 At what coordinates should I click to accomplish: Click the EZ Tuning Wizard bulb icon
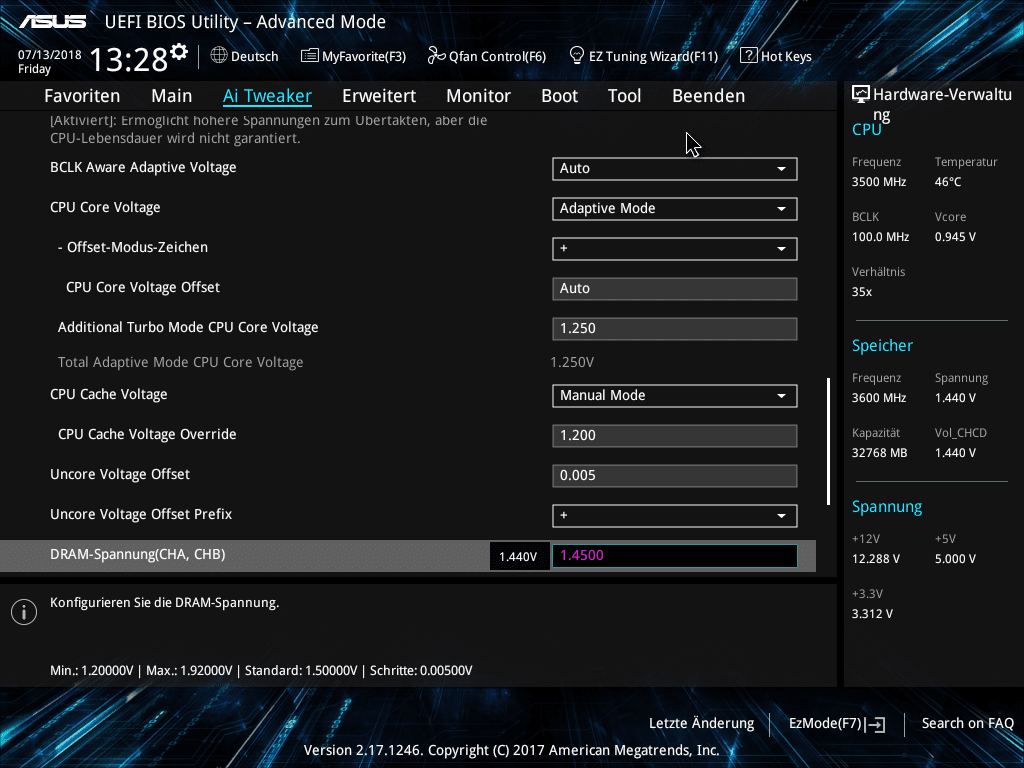click(x=577, y=56)
